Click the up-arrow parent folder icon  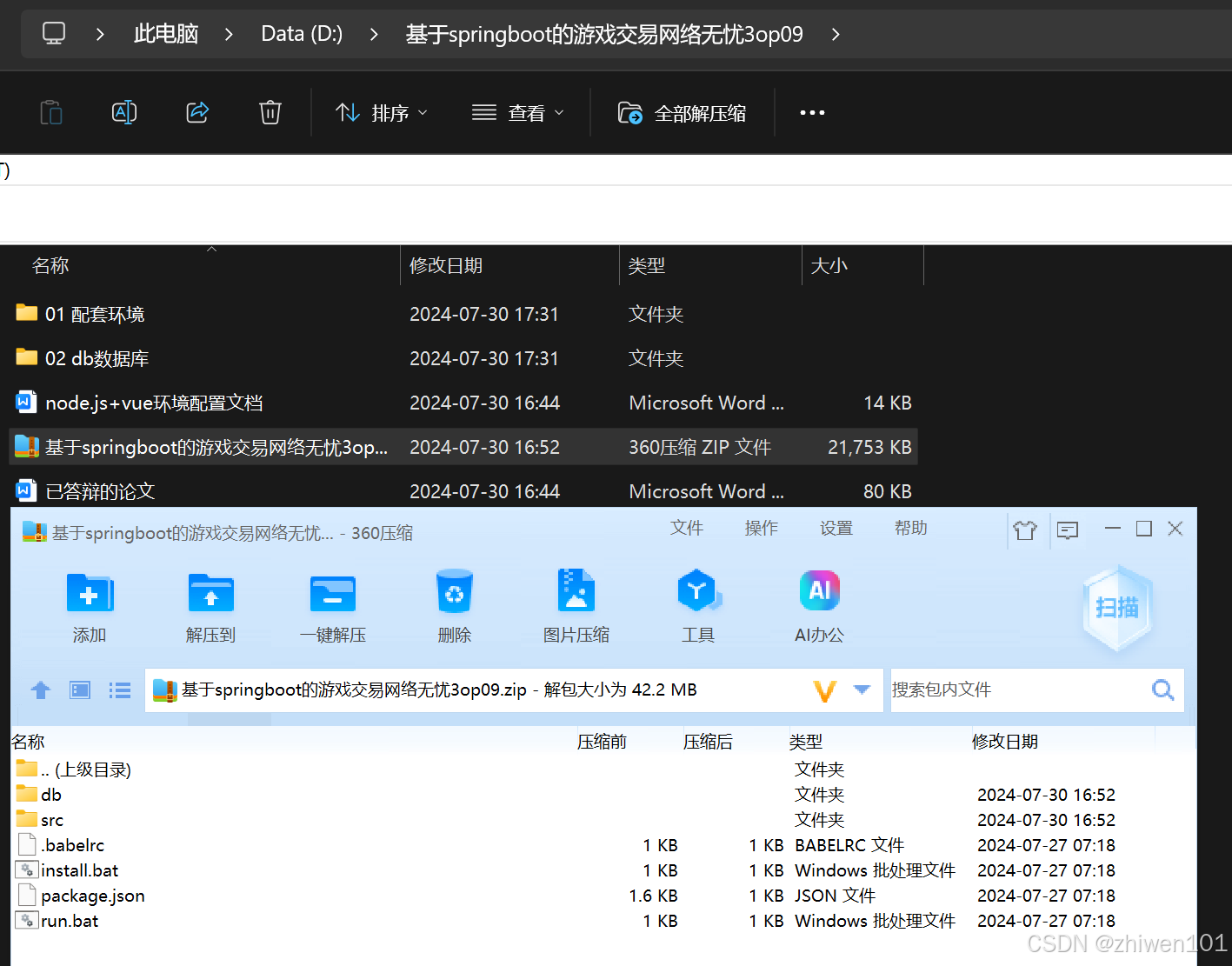tap(40, 690)
